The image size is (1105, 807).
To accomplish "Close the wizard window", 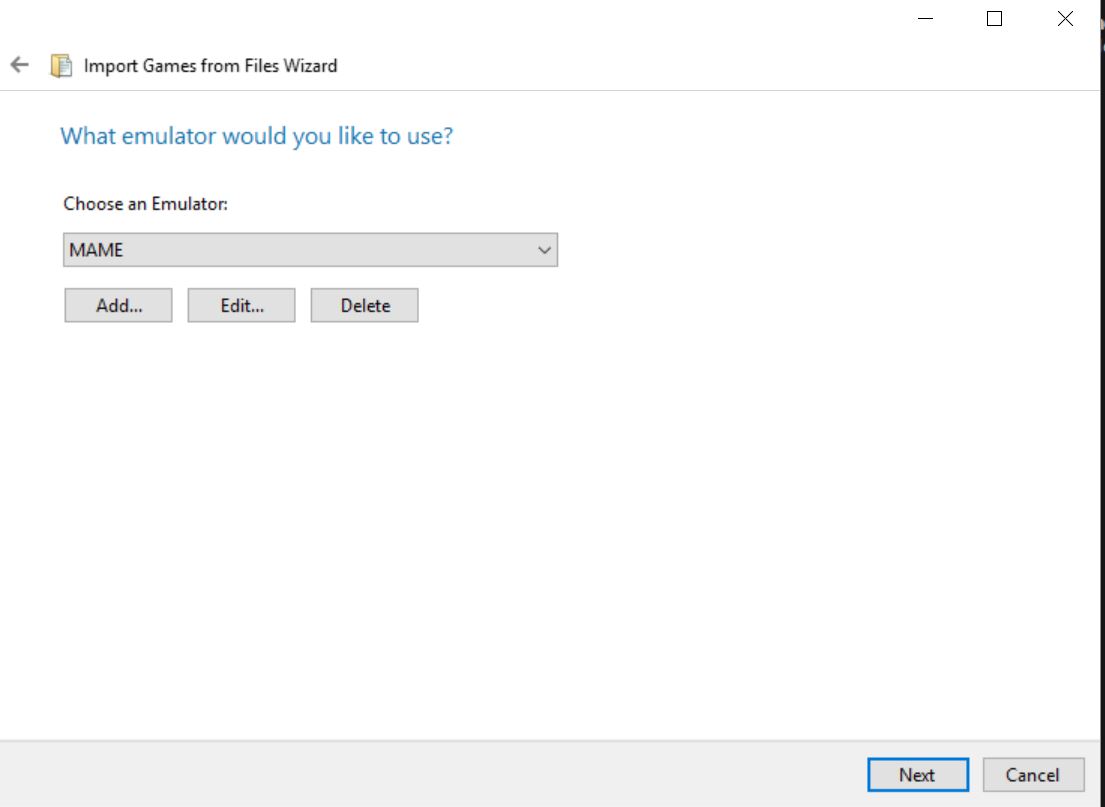I will [1065, 19].
